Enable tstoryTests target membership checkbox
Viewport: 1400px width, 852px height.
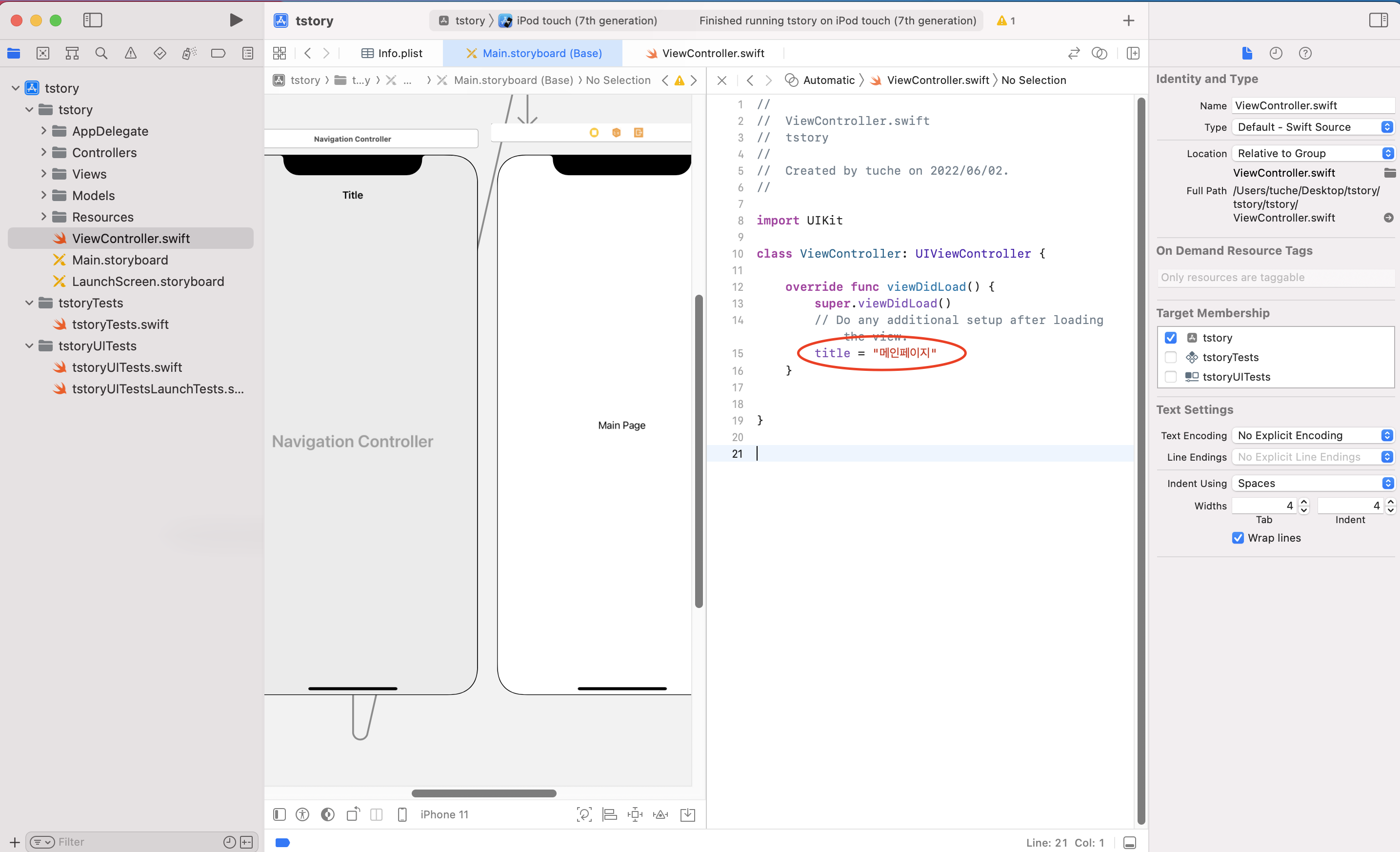pos(1170,358)
